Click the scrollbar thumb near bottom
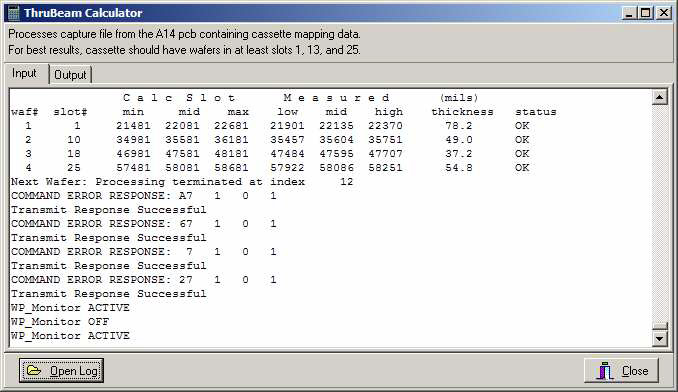Viewport: 678px width, 392px height. 659,326
